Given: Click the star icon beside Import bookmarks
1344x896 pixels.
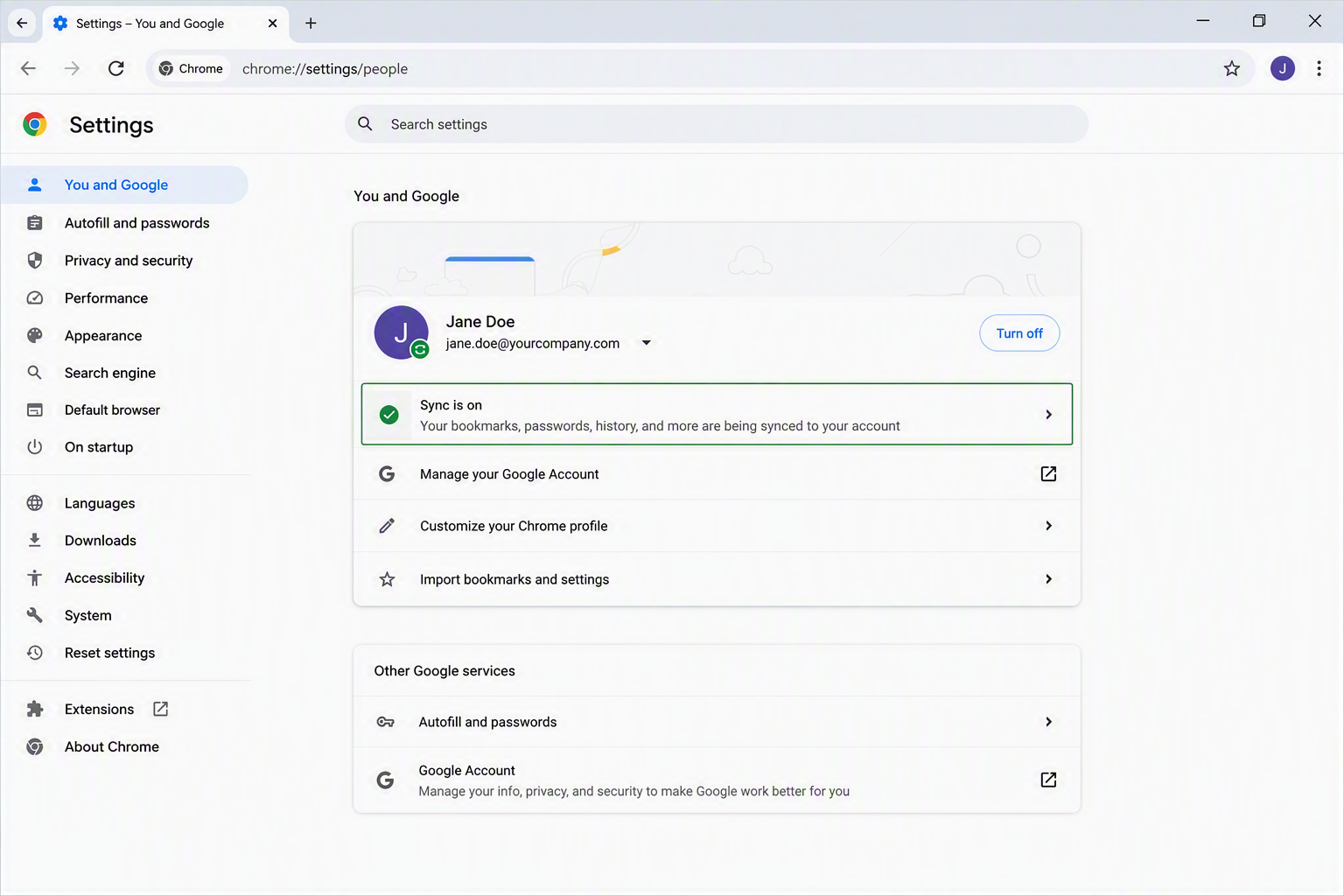Looking at the screenshot, I should point(387,579).
